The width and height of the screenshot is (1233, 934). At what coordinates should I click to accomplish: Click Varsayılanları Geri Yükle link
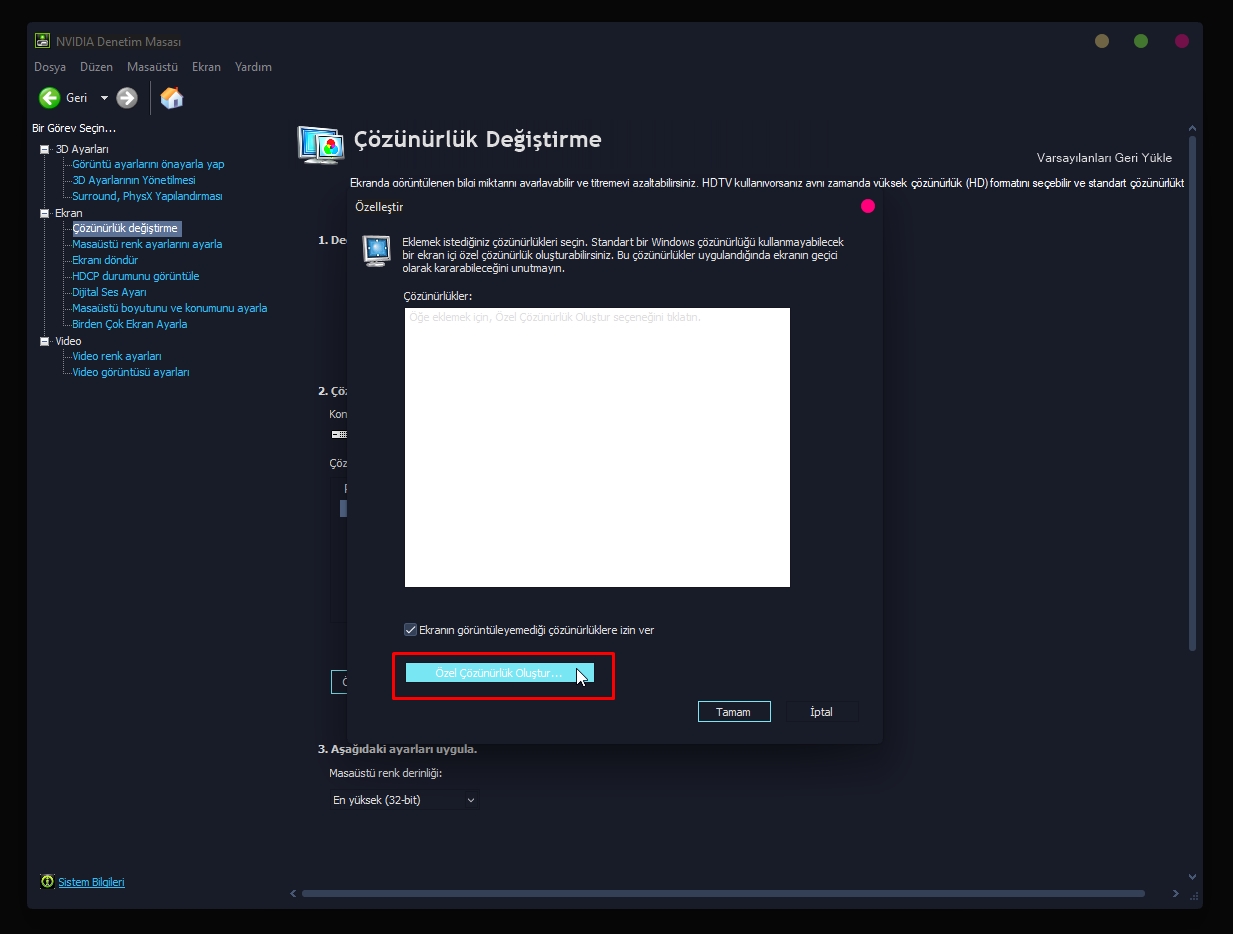pyautogui.click(x=1104, y=158)
